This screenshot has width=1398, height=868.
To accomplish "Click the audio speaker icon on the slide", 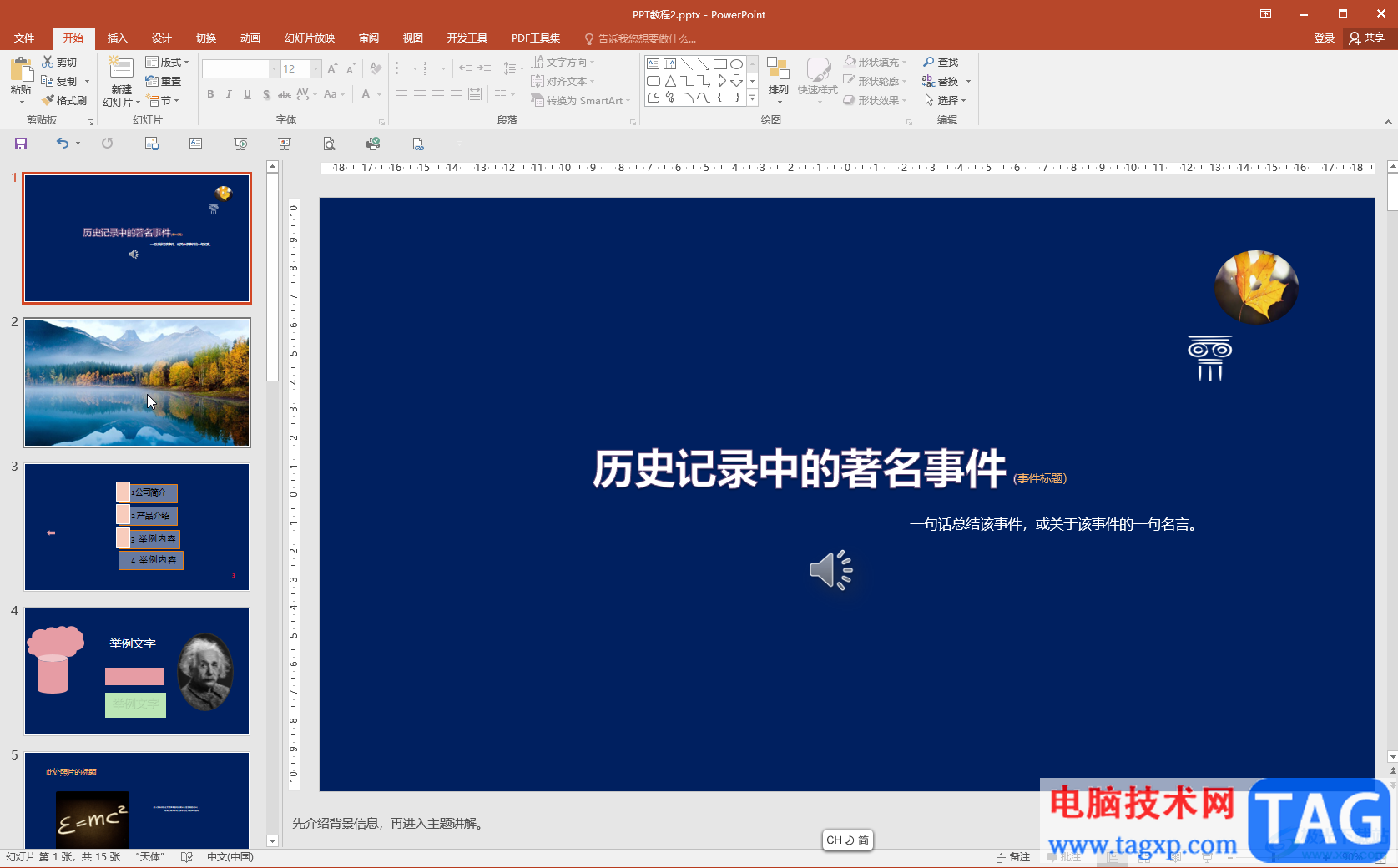I will (x=831, y=570).
